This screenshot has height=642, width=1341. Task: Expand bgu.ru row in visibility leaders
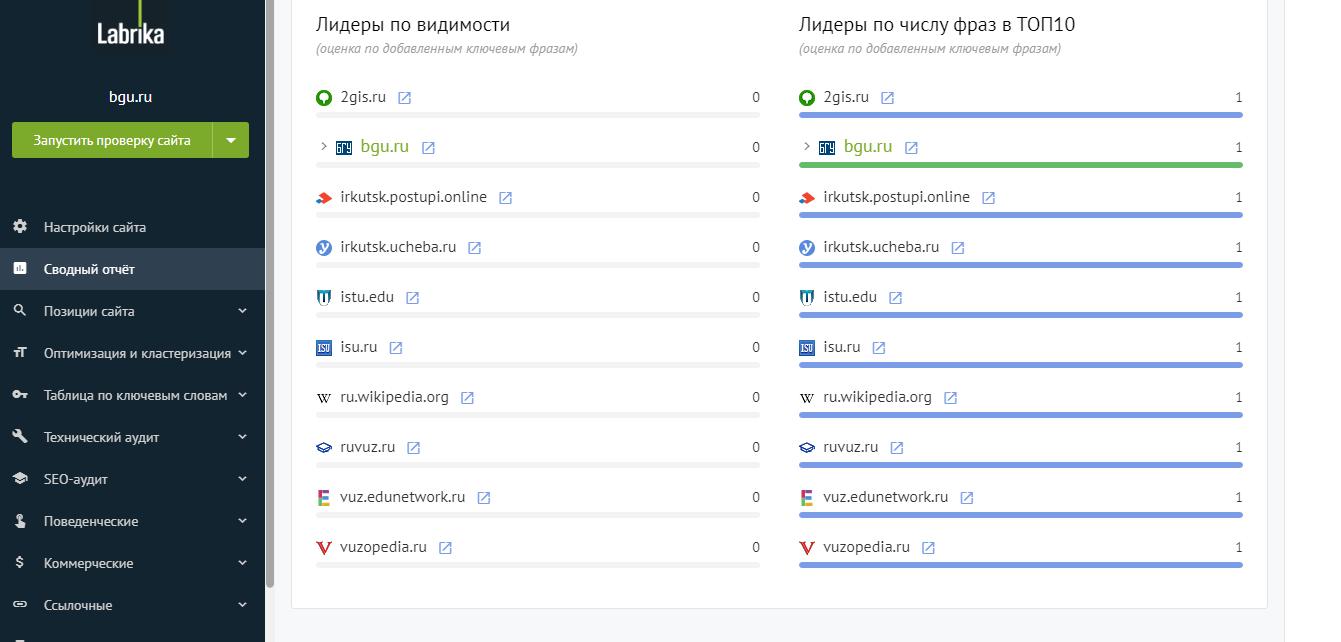click(324, 147)
